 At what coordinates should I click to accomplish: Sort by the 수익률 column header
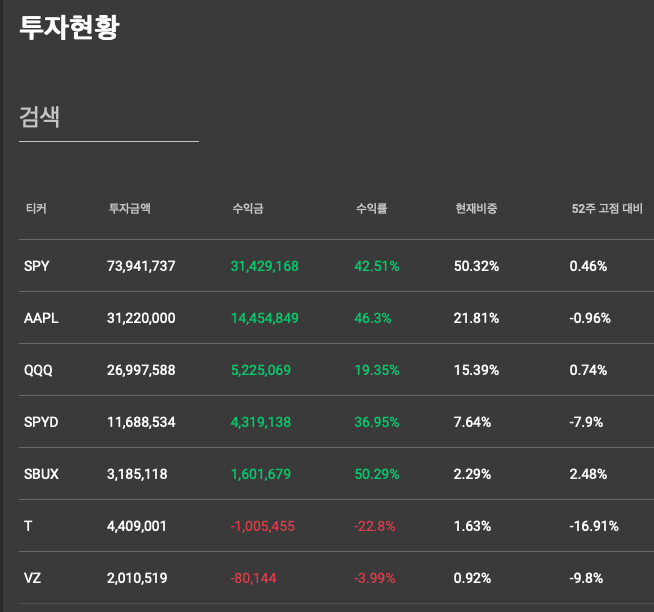tap(372, 208)
